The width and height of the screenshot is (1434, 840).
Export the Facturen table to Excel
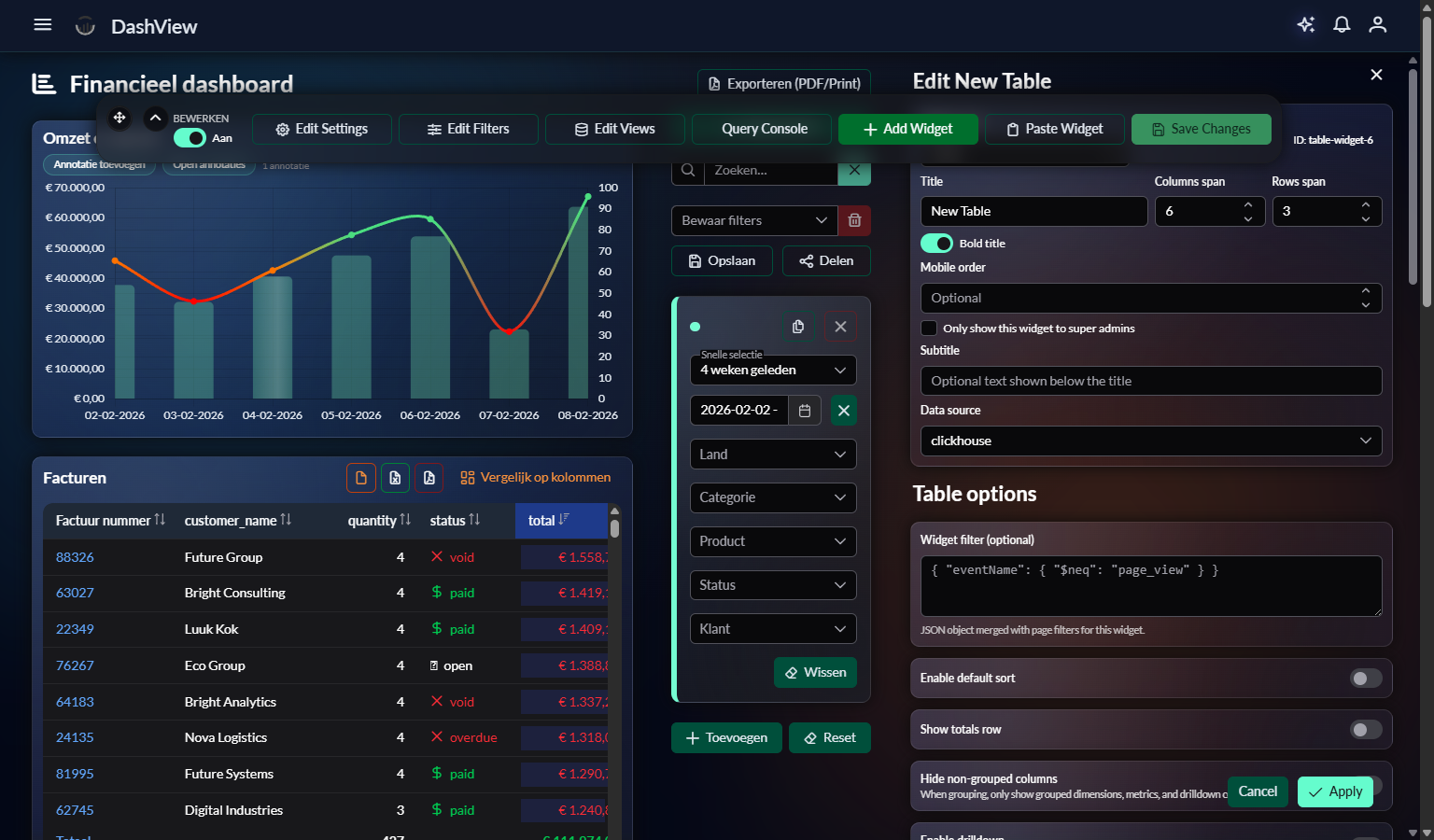(395, 478)
